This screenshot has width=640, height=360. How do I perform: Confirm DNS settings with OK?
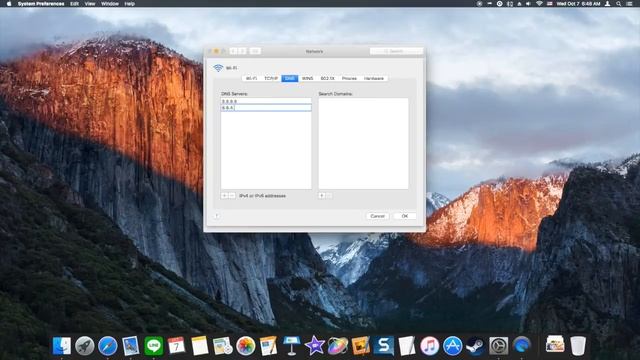pyautogui.click(x=404, y=216)
